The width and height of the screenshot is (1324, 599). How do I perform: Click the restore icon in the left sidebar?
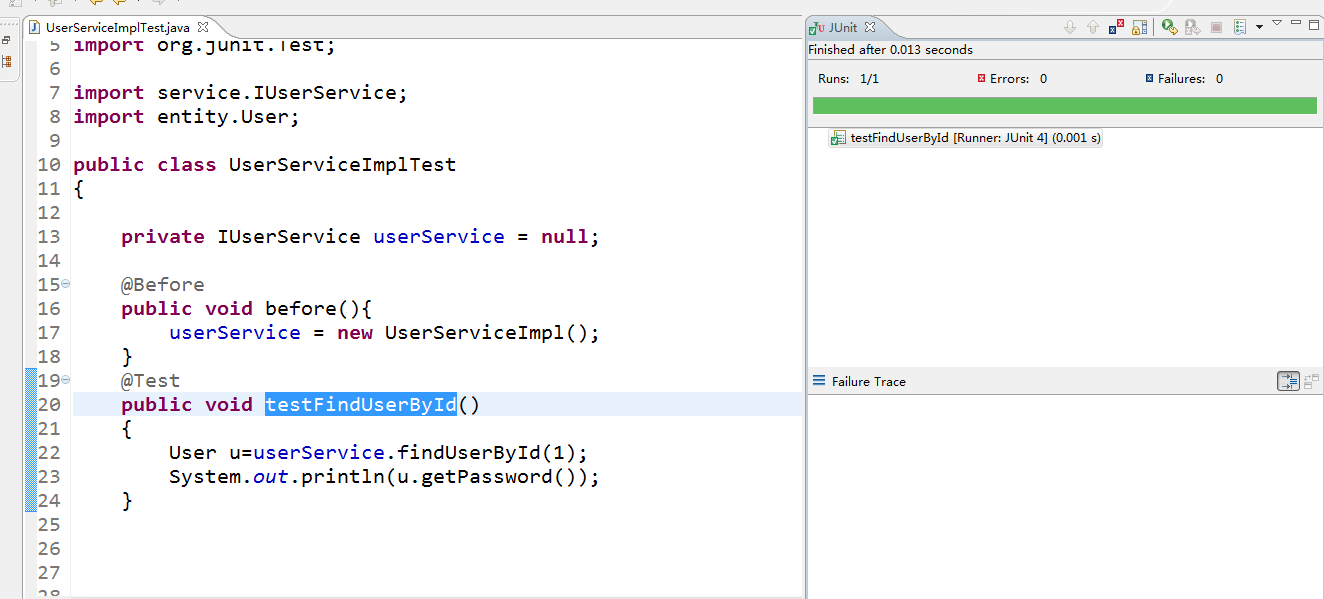[7, 40]
